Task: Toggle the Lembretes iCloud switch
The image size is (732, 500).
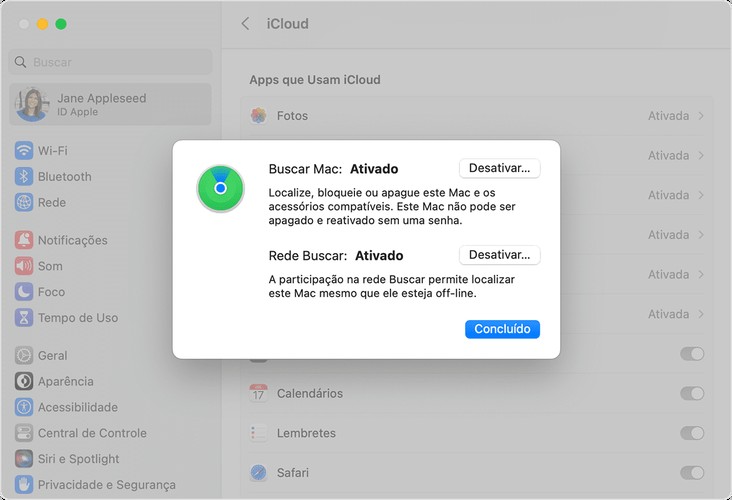Action: (x=692, y=433)
